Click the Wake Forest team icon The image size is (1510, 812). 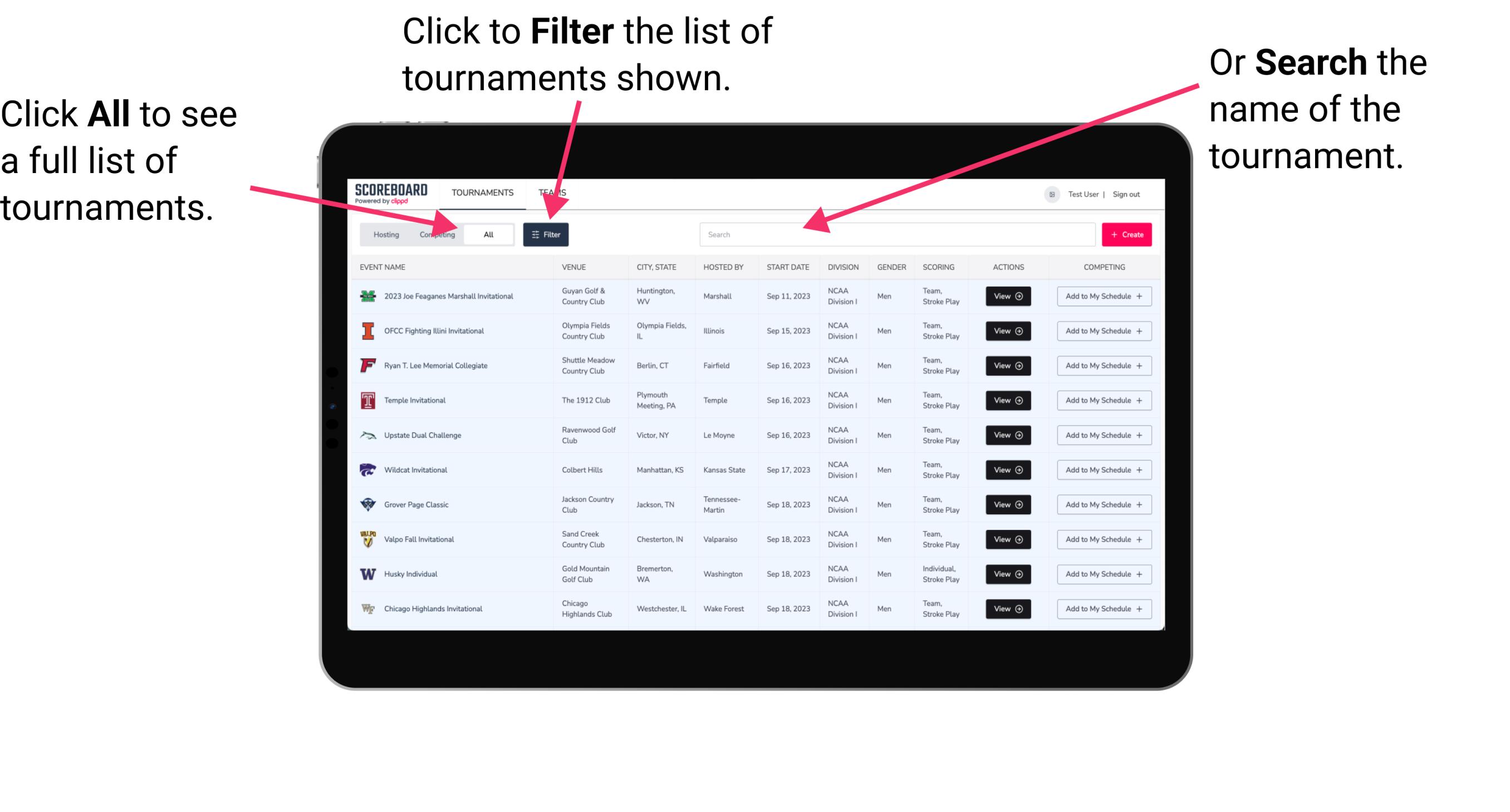point(368,608)
